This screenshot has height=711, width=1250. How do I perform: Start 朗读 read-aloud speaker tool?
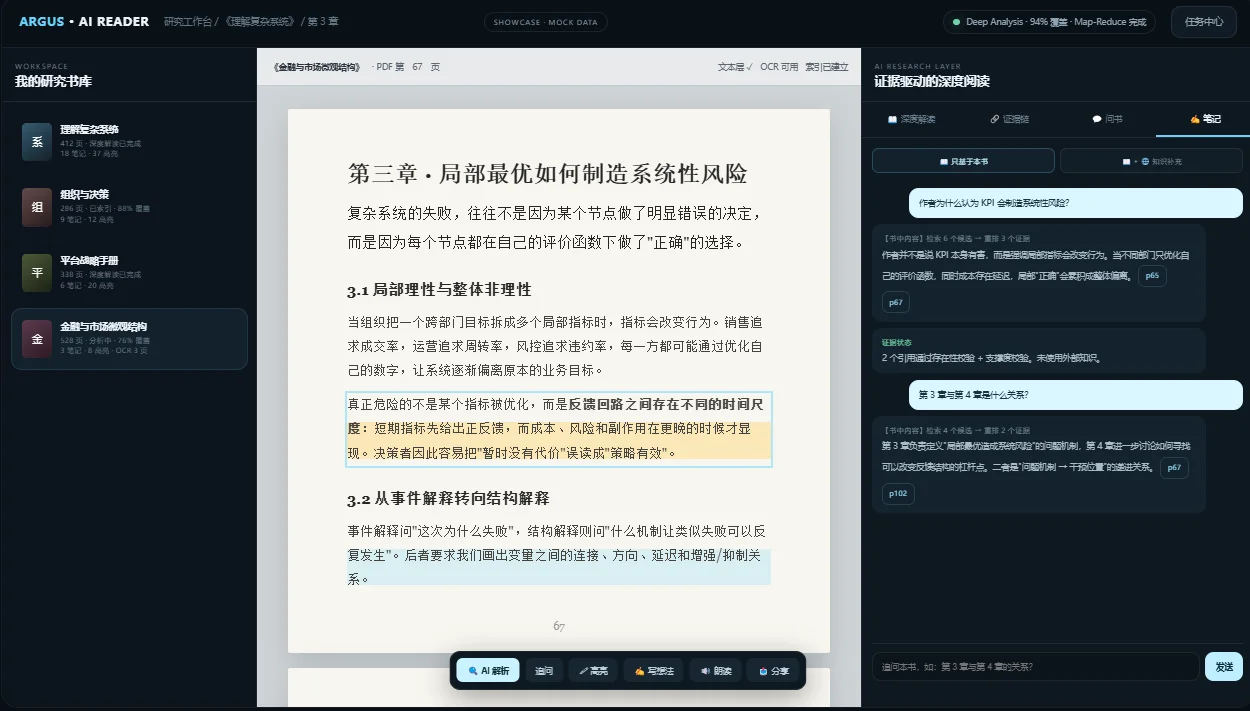[716, 671]
